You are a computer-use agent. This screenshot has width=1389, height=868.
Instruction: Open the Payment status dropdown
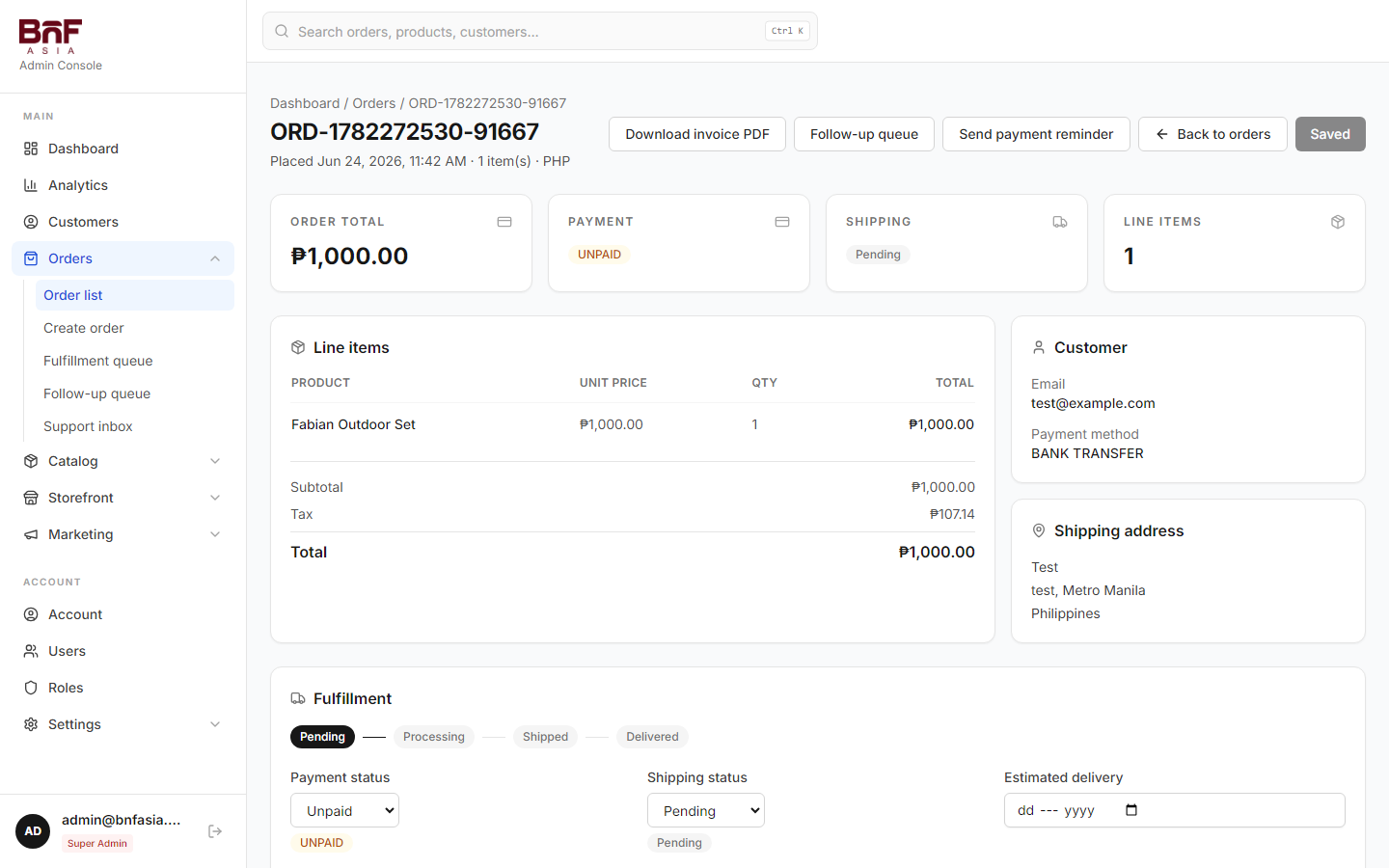click(344, 810)
